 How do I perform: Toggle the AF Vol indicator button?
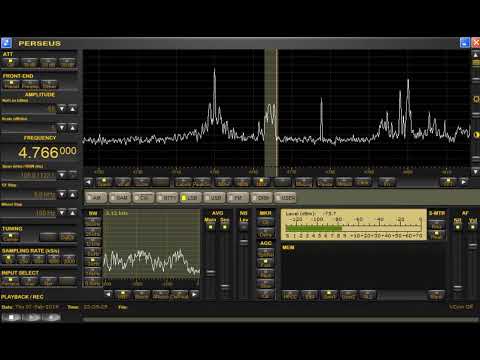[x=472, y=227]
